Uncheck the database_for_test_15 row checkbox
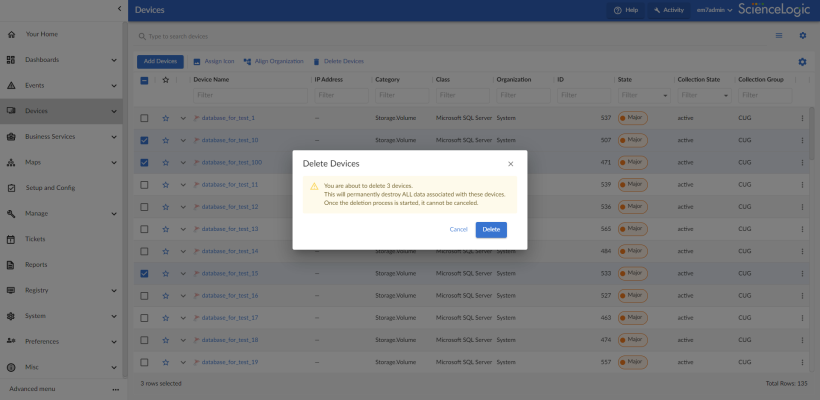This screenshot has width=820, height=400. tap(144, 273)
